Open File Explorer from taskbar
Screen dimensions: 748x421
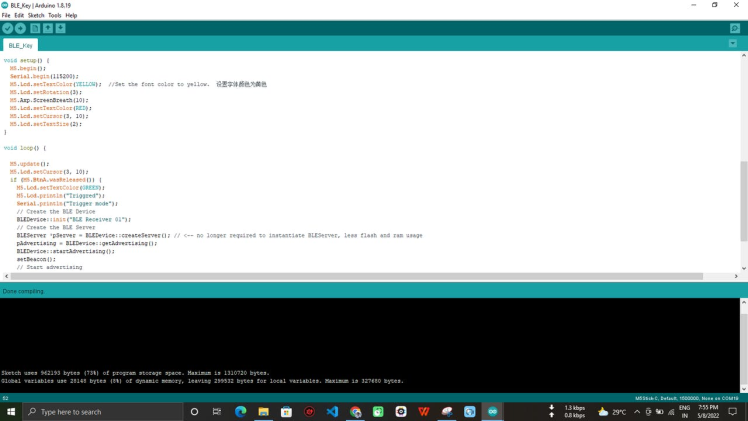coord(263,411)
